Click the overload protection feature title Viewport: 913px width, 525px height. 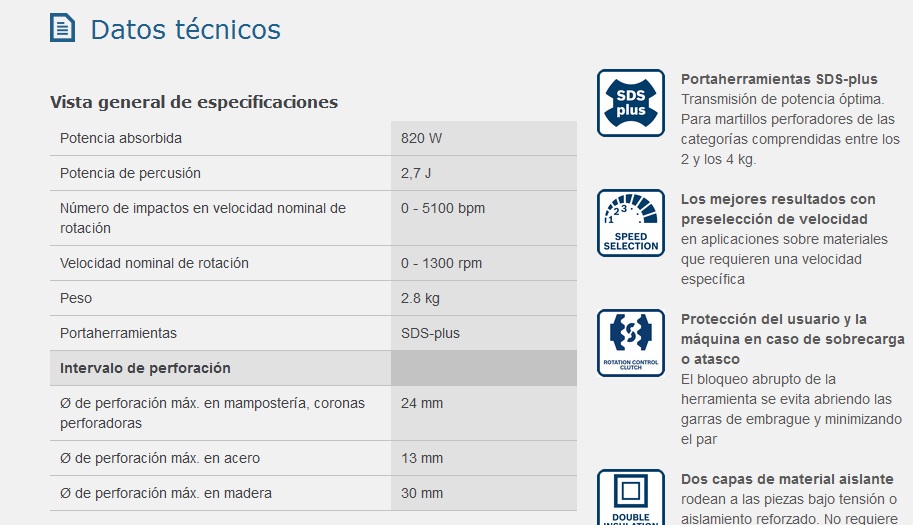[x=792, y=338]
